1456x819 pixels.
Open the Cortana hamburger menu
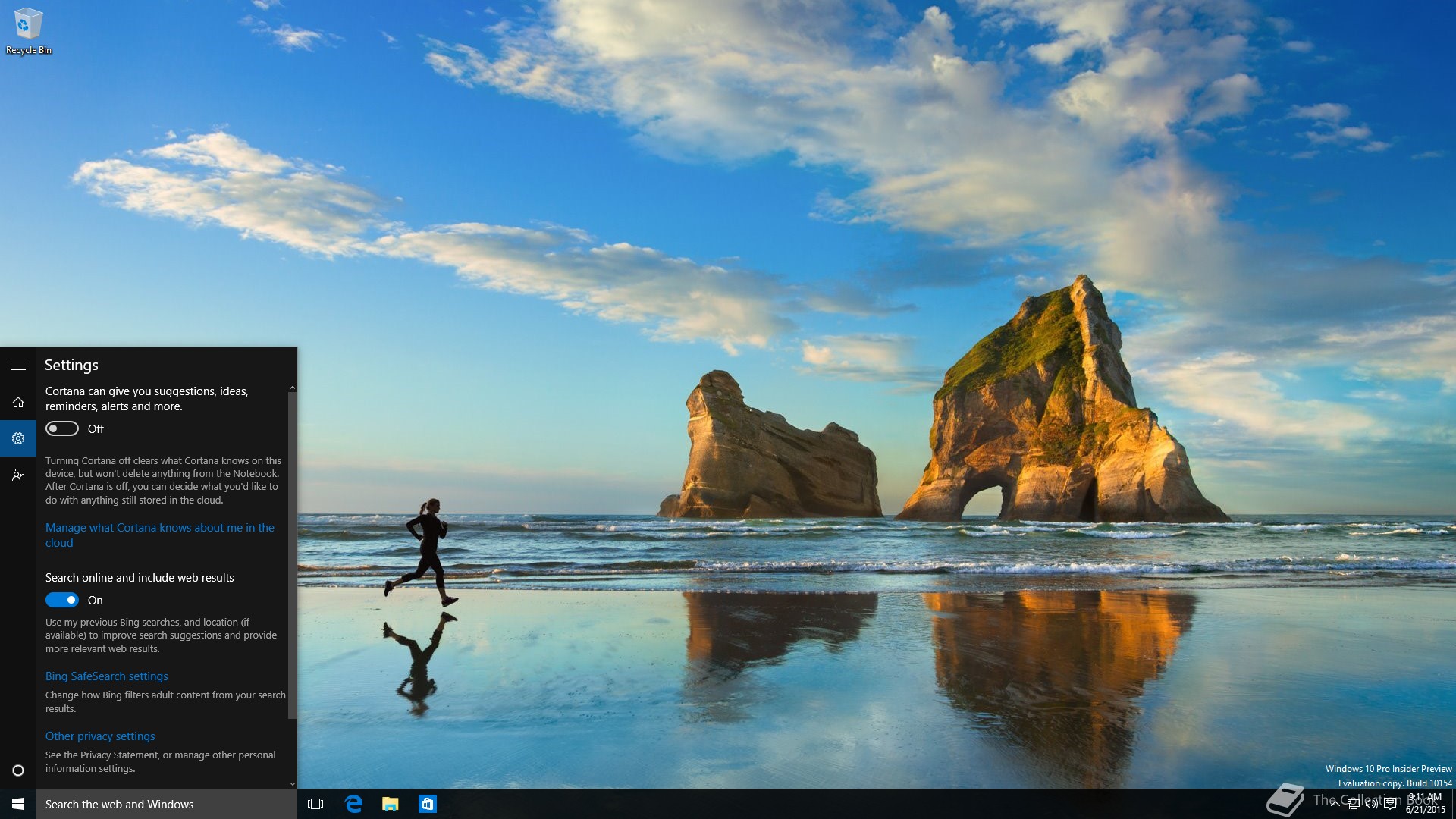tap(18, 366)
